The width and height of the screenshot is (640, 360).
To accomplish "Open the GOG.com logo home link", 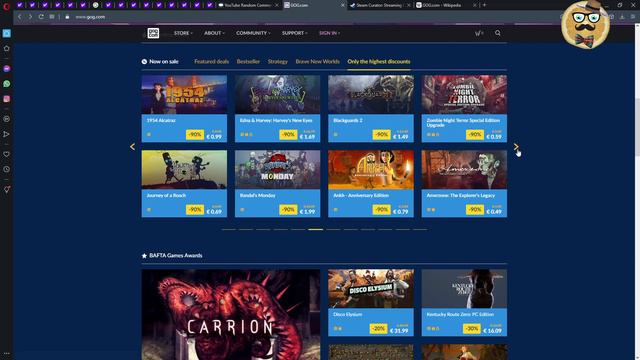I will 153,33.
